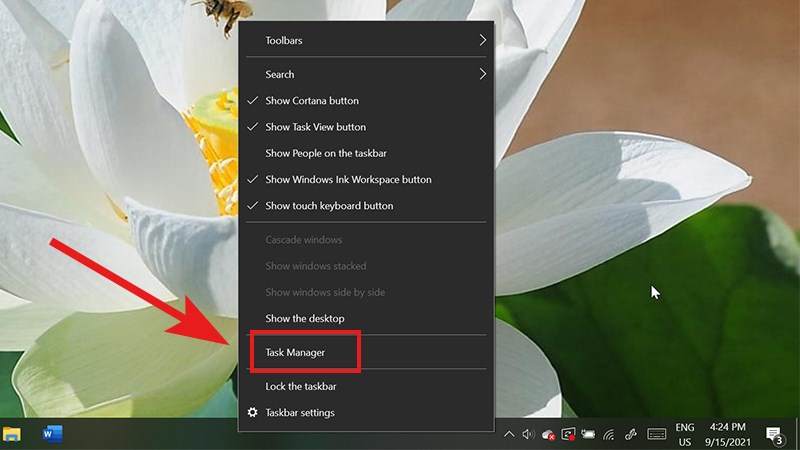This screenshot has width=800, height=450.
Task: Open the Wi-Fi network tray icon
Action: click(609, 435)
